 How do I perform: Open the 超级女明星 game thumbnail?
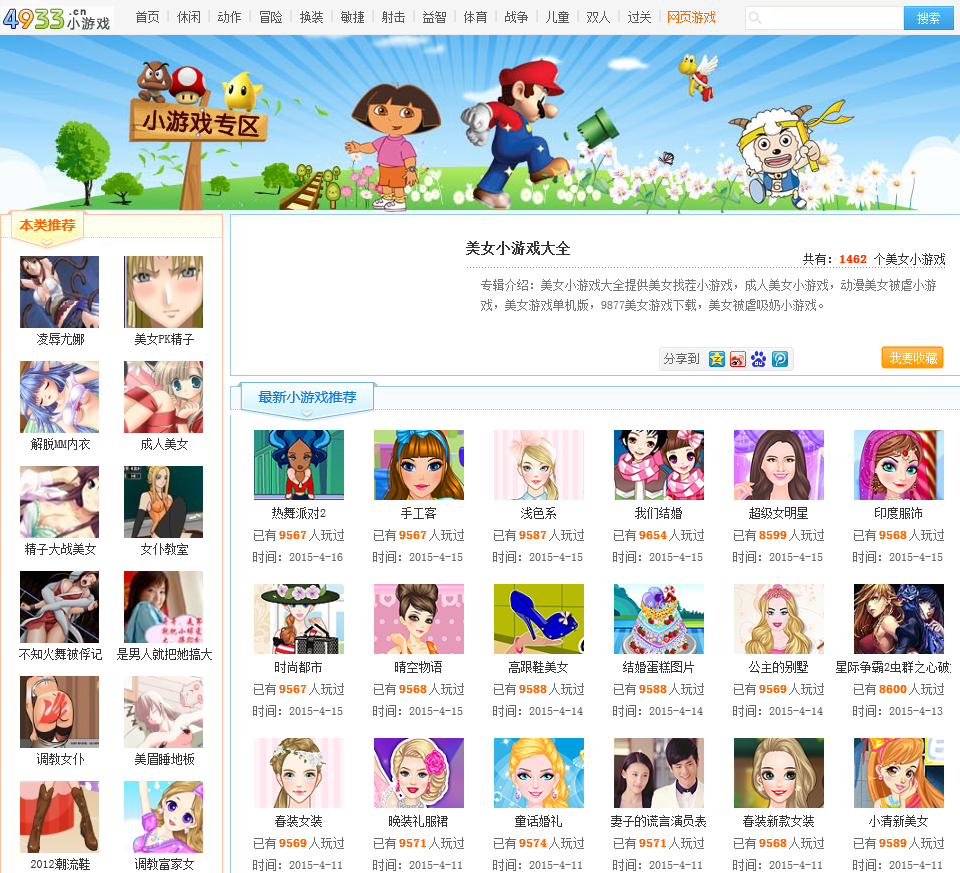[779, 465]
